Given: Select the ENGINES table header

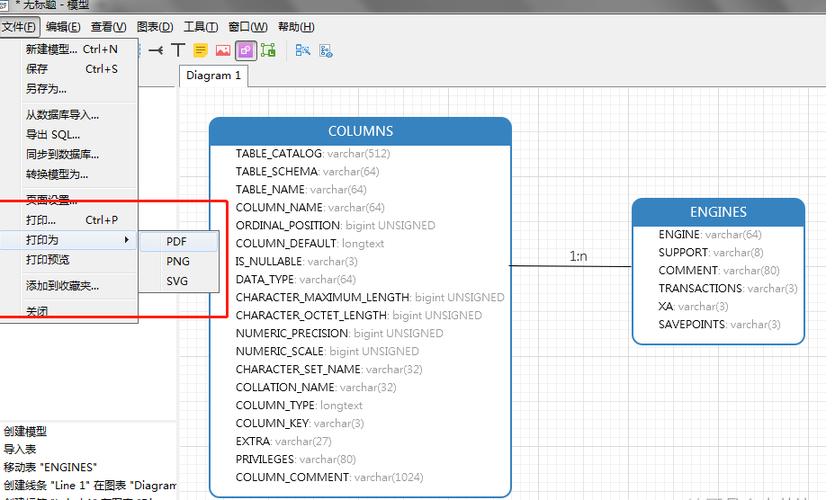Looking at the screenshot, I should tap(718, 212).
